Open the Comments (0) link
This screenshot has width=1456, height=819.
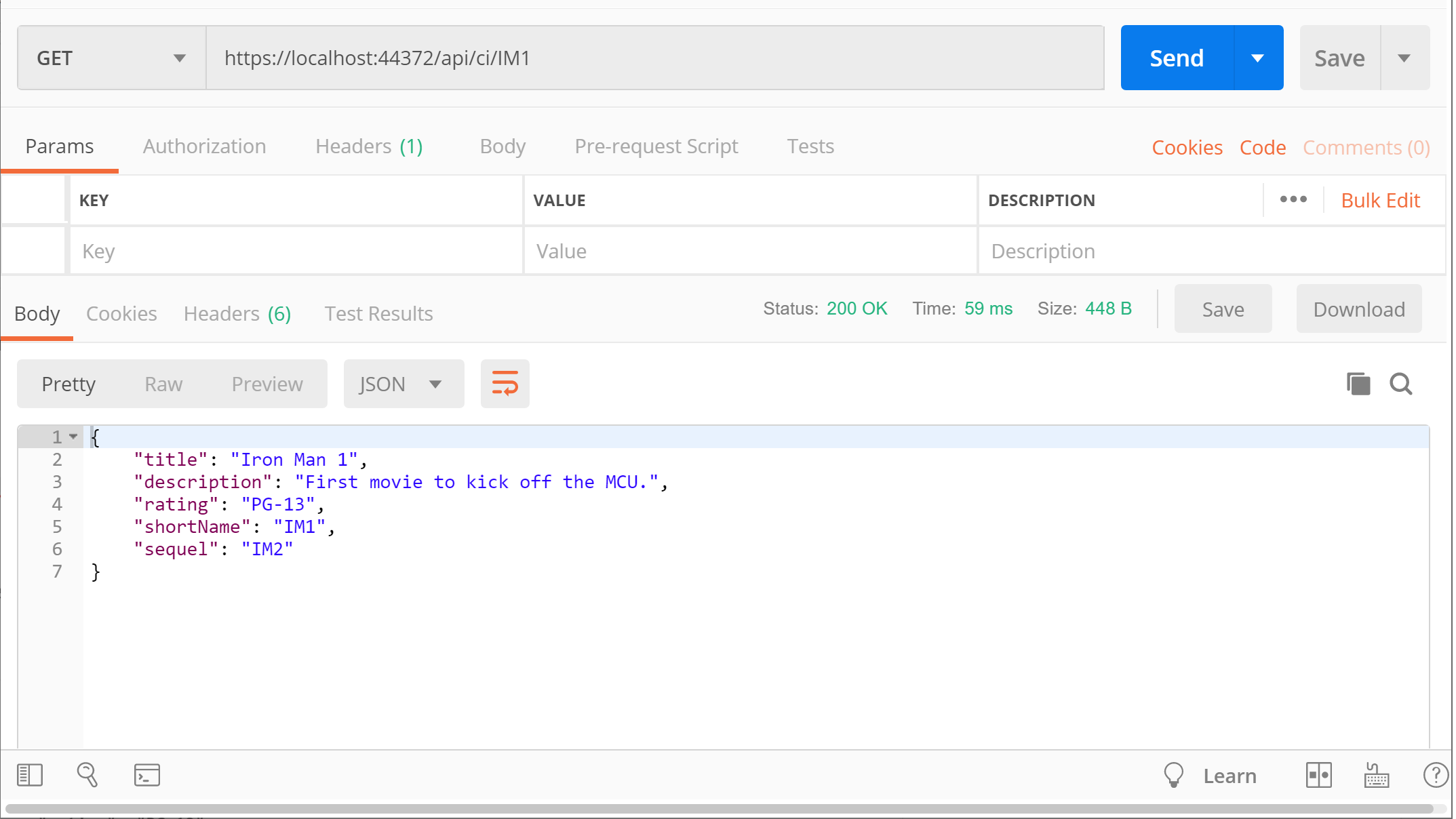[1366, 147]
